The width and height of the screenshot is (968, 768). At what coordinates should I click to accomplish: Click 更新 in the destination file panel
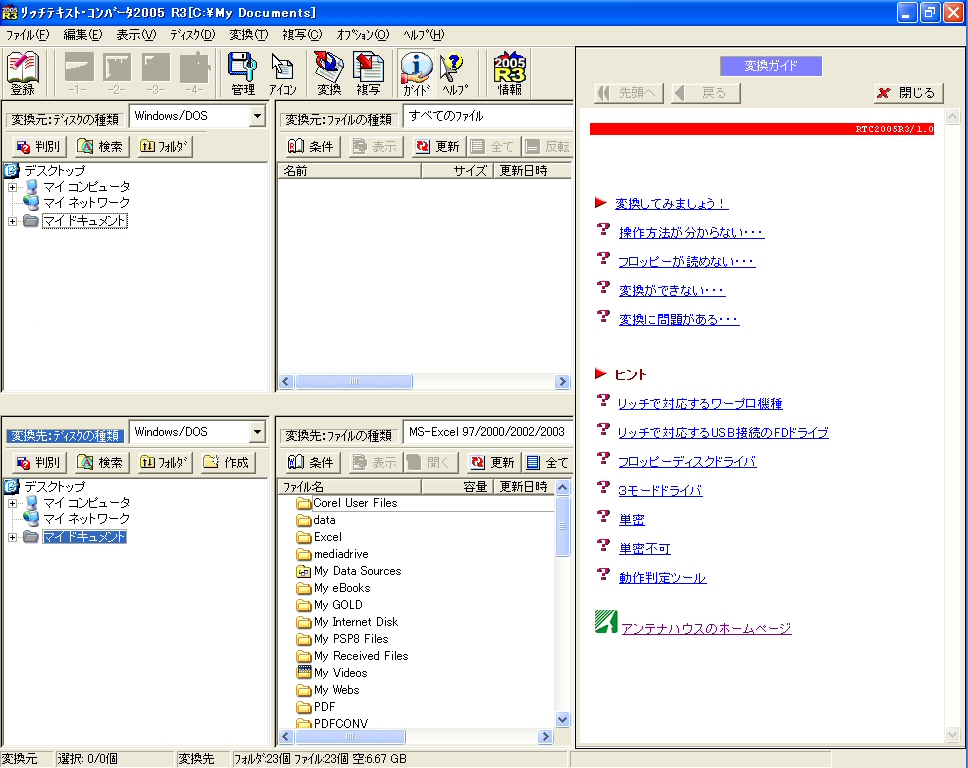click(x=492, y=462)
